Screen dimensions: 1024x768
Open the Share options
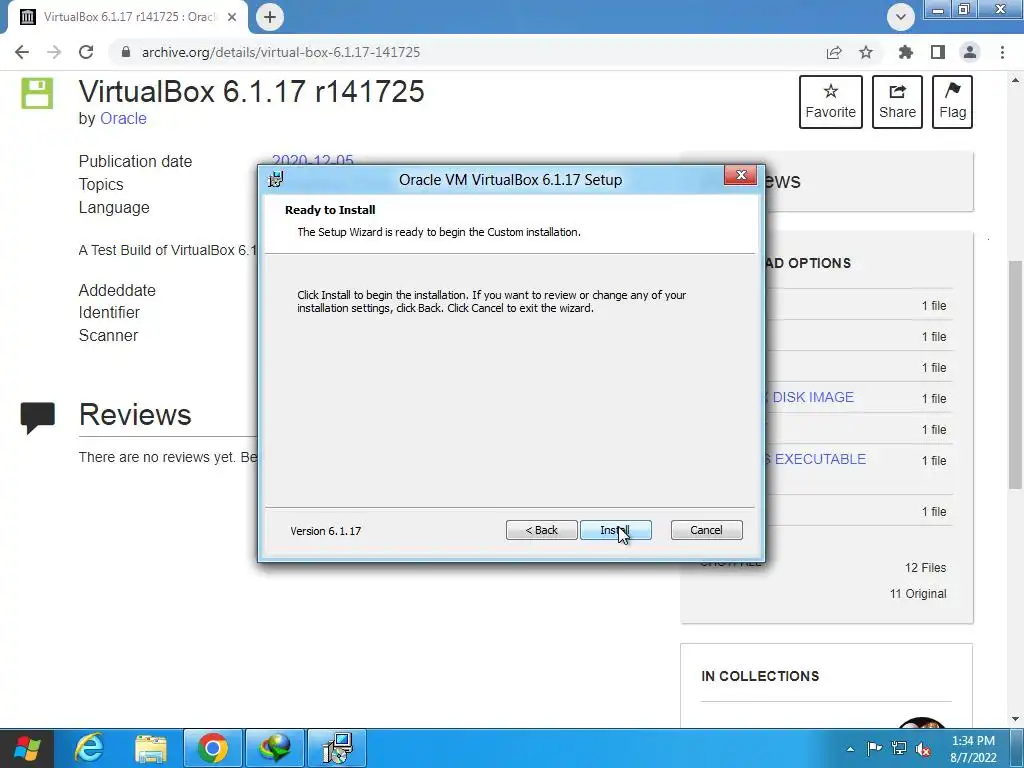897,102
